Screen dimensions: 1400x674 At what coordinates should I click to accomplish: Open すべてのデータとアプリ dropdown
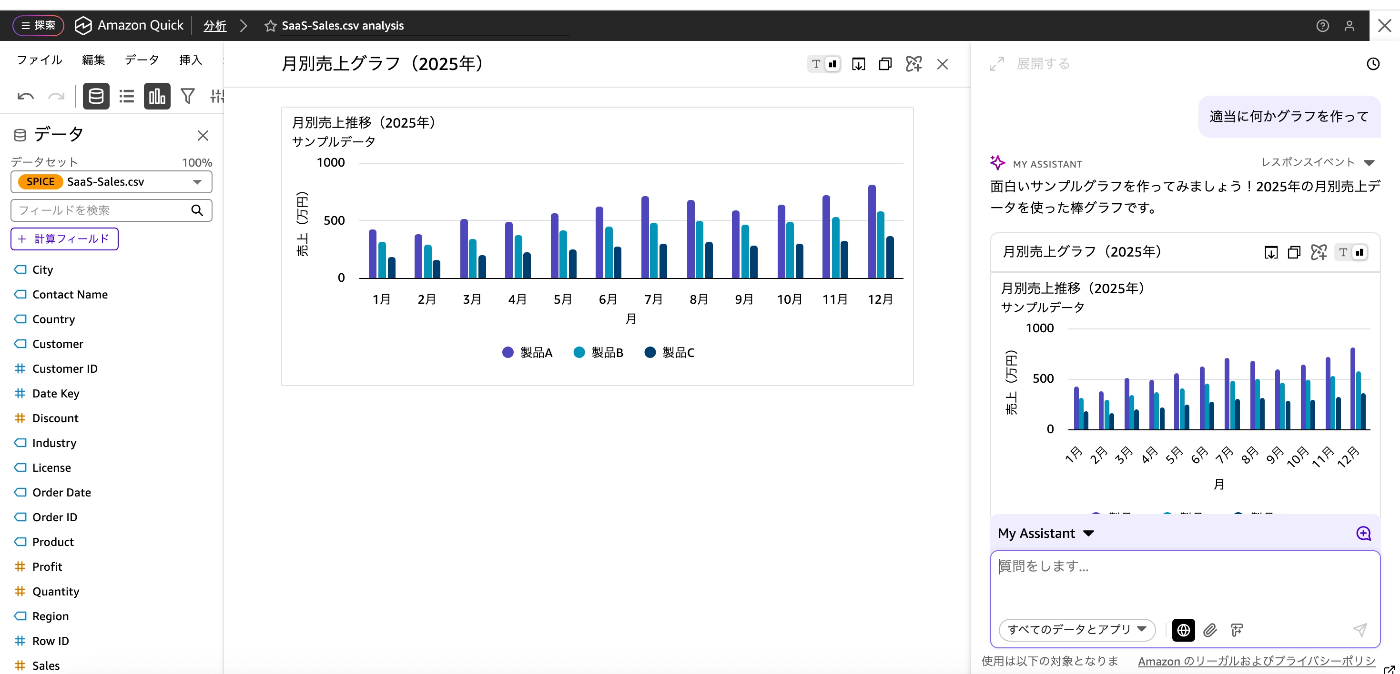coord(1077,630)
